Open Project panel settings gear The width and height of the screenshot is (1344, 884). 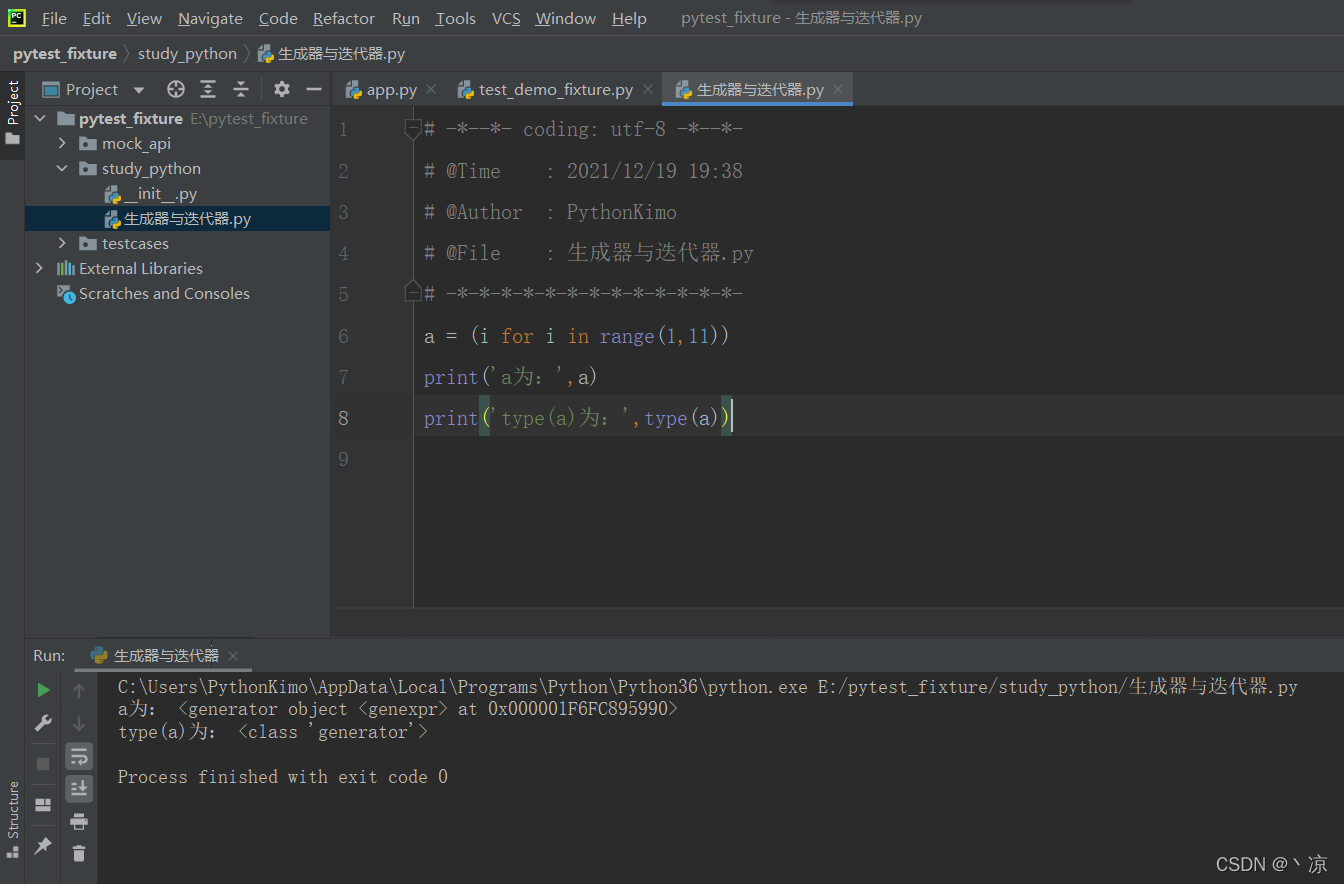pyautogui.click(x=282, y=89)
